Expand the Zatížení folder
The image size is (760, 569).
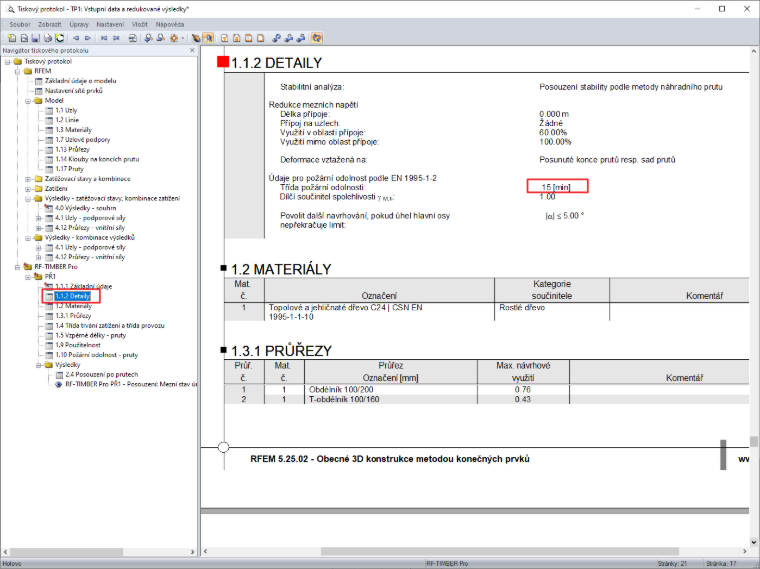tap(28, 189)
